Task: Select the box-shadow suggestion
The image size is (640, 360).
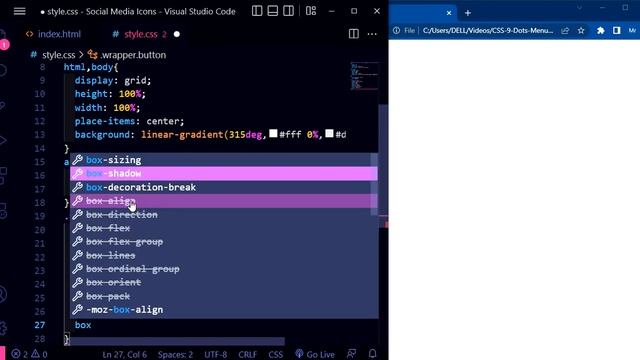Action: coord(224,173)
